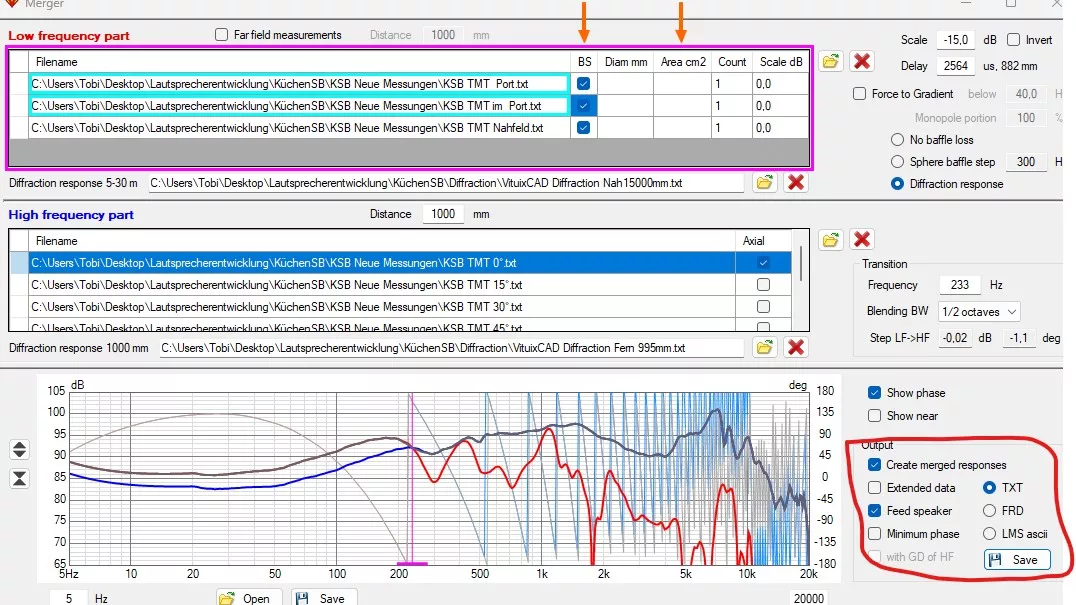Browse for the Diffraction response 5-30 m file
1076x605 pixels.
(x=765, y=183)
